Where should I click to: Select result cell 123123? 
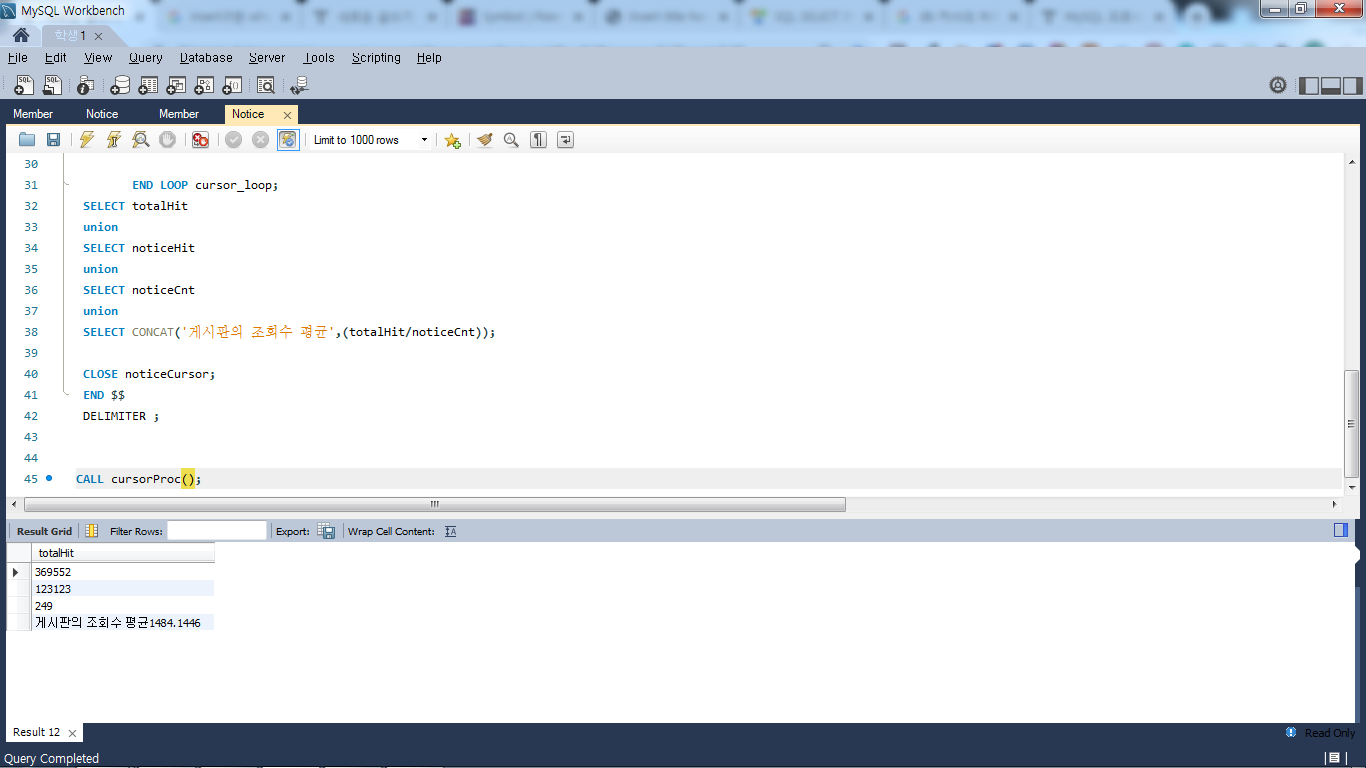123,589
